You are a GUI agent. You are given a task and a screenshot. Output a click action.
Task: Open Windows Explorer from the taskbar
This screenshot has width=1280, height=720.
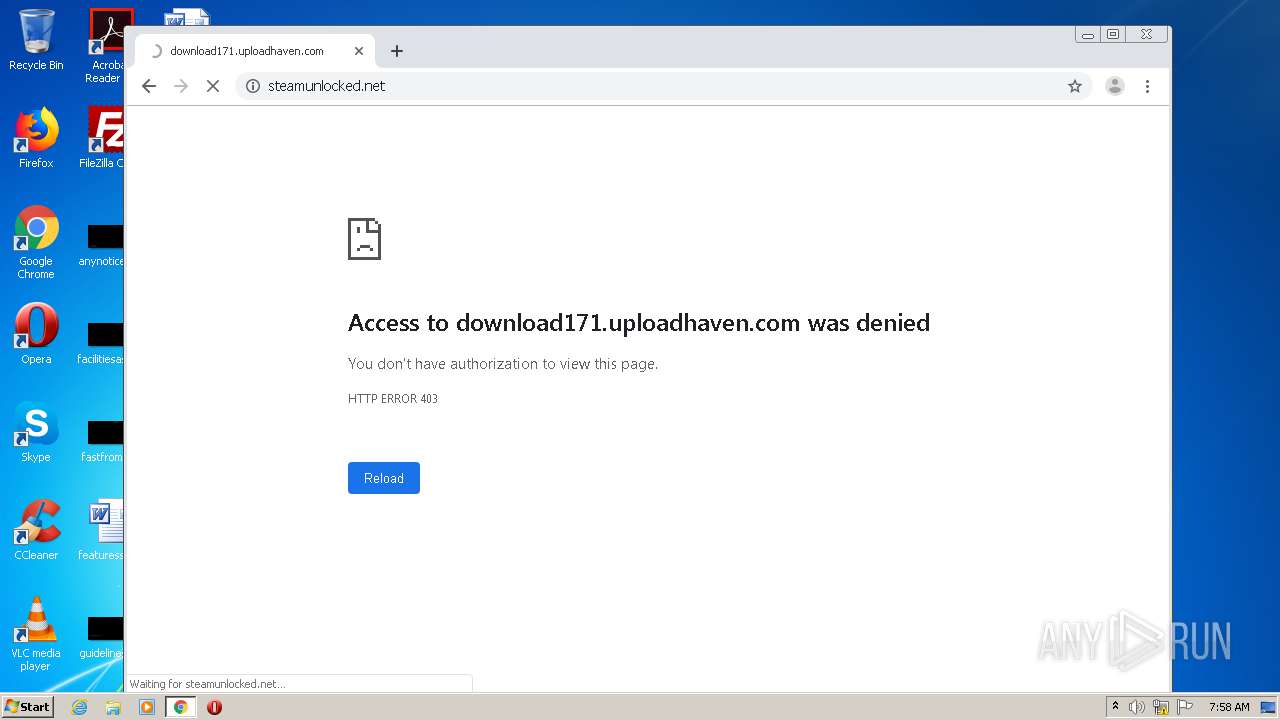click(113, 707)
